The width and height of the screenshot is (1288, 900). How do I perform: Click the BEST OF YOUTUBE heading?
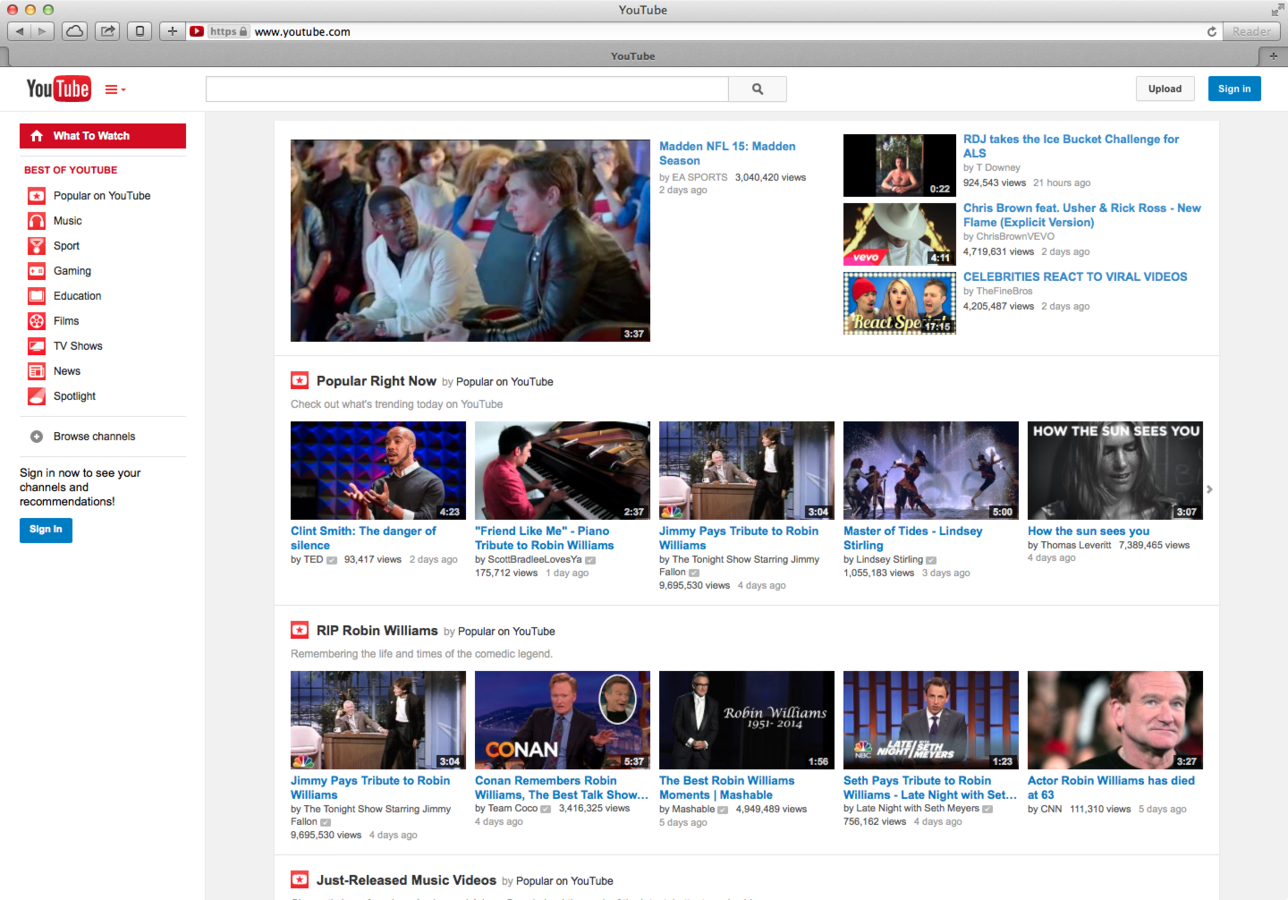[71, 170]
